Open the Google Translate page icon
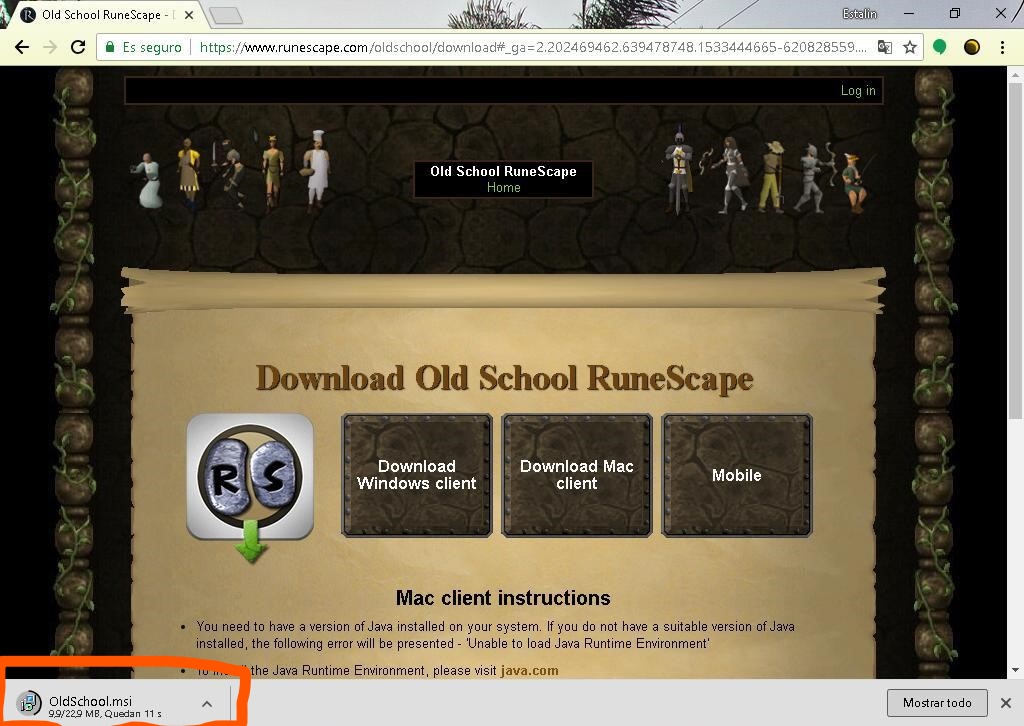This screenshot has width=1024, height=726. [x=884, y=47]
